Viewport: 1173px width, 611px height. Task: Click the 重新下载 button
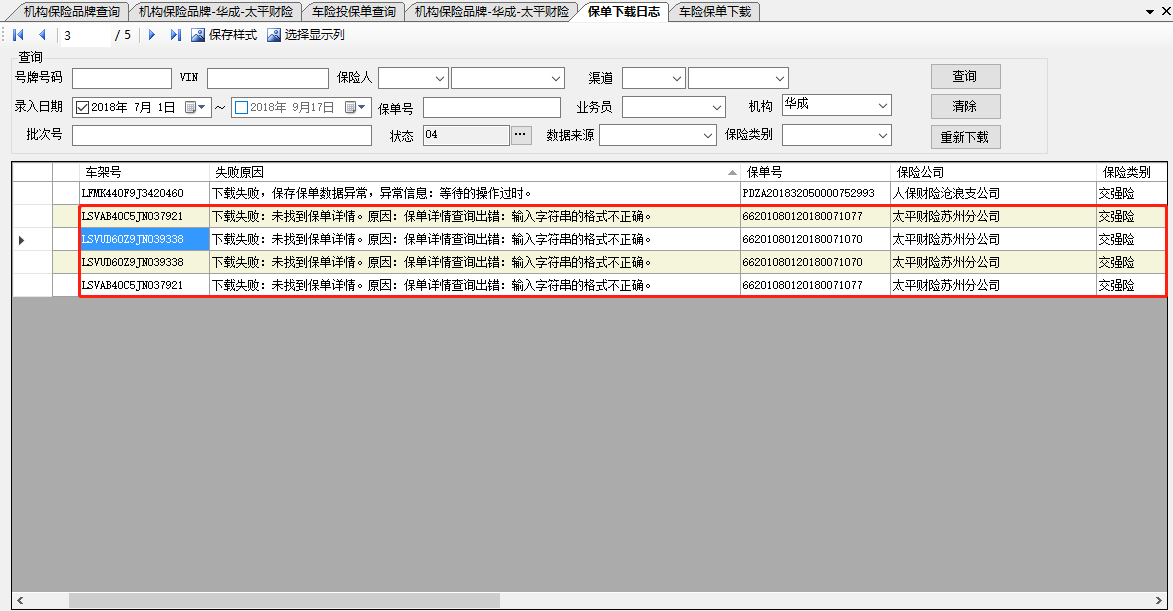click(x=965, y=137)
